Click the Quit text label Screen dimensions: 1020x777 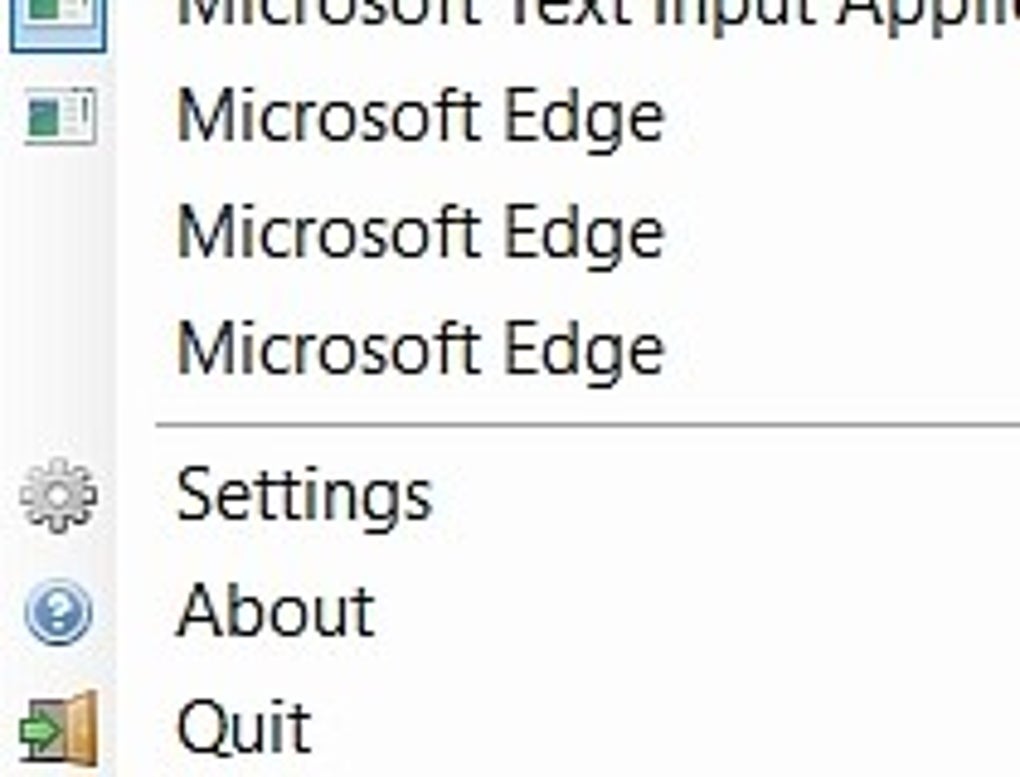244,729
